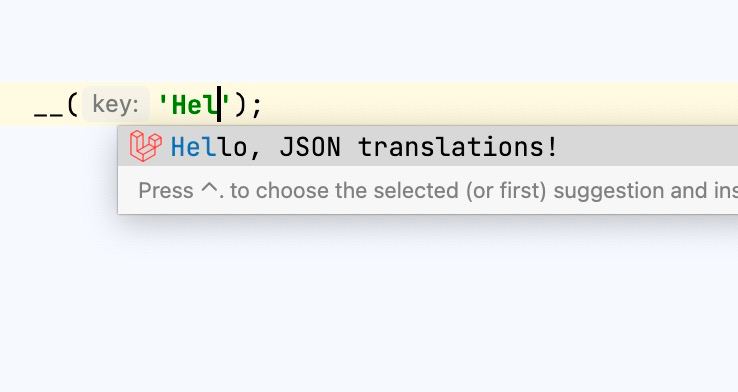
Task: Click the Laravel icon in completion popup
Action: (146, 146)
